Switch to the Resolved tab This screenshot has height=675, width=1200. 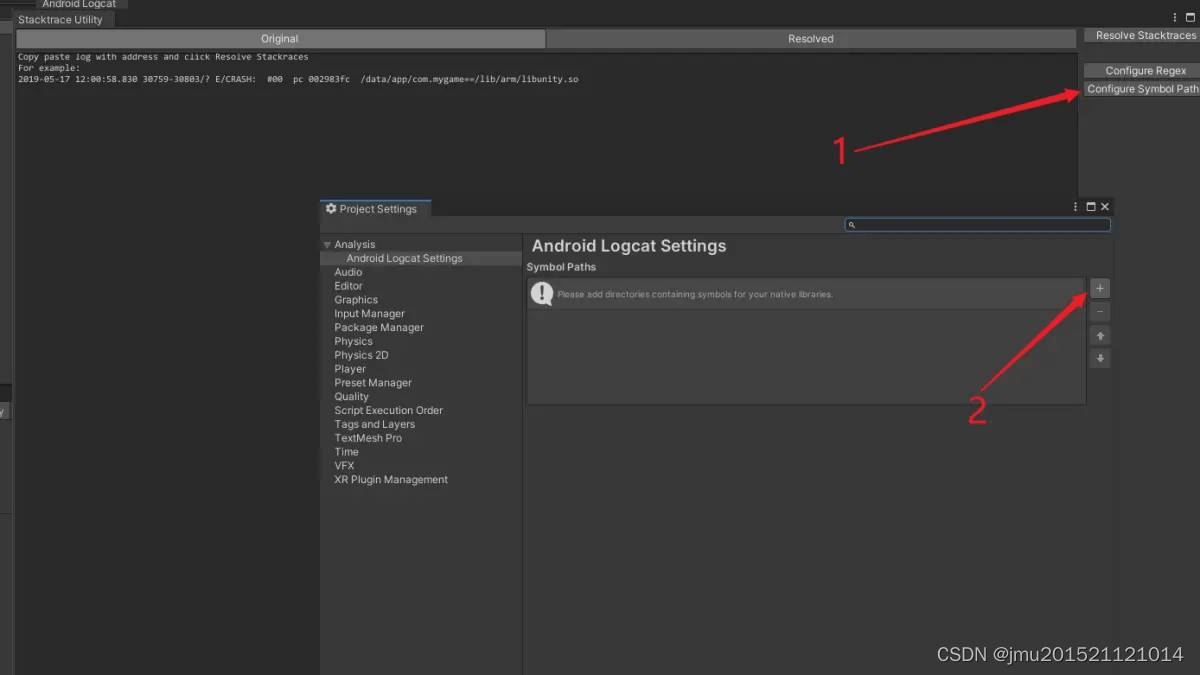pos(810,38)
